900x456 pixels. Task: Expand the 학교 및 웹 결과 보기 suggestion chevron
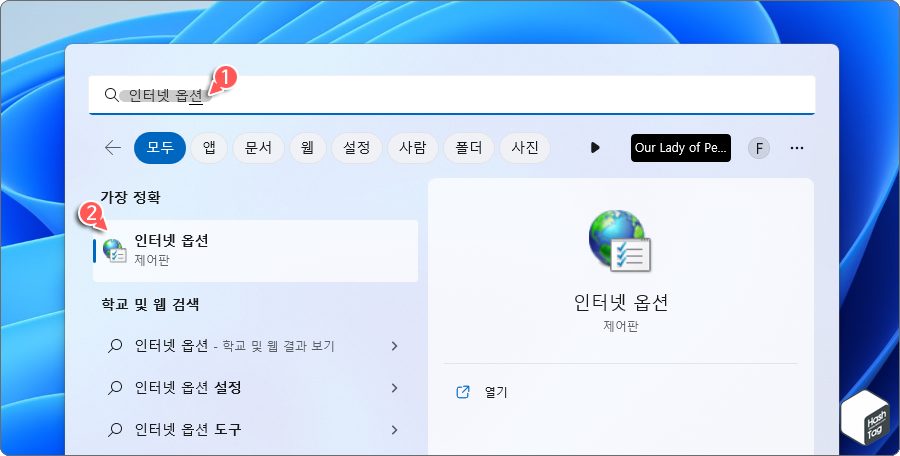pos(394,346)
